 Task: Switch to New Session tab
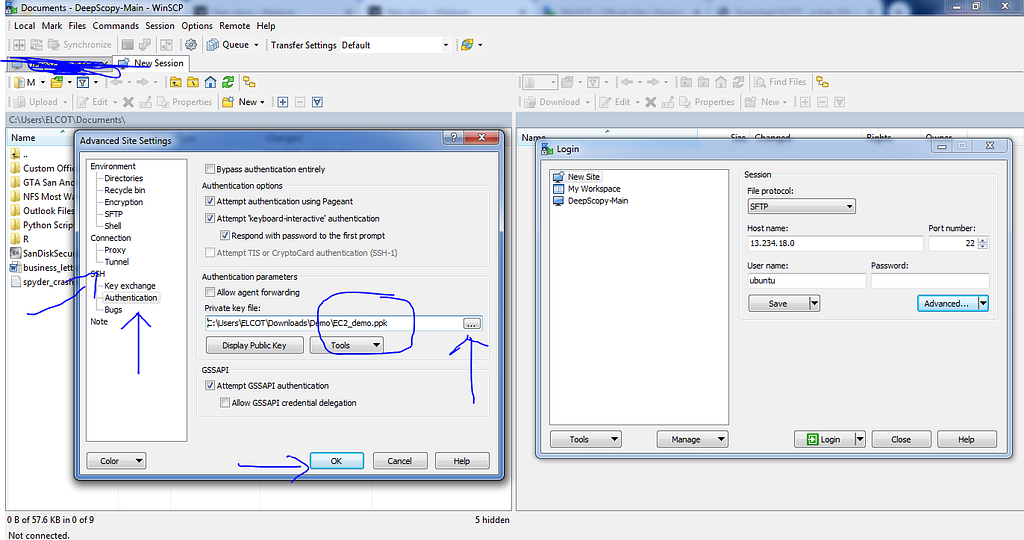[x=152, y=63]
